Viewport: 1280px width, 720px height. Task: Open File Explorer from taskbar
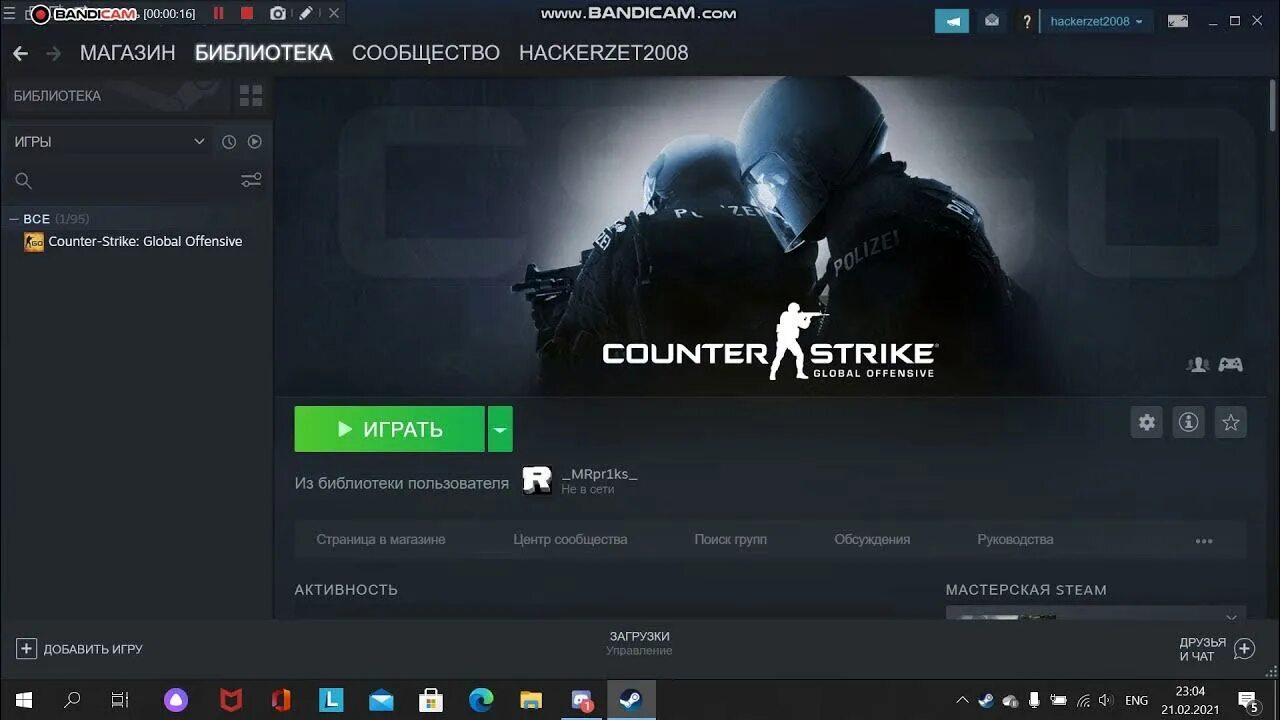pyautogui.click(x=531, y=700)
